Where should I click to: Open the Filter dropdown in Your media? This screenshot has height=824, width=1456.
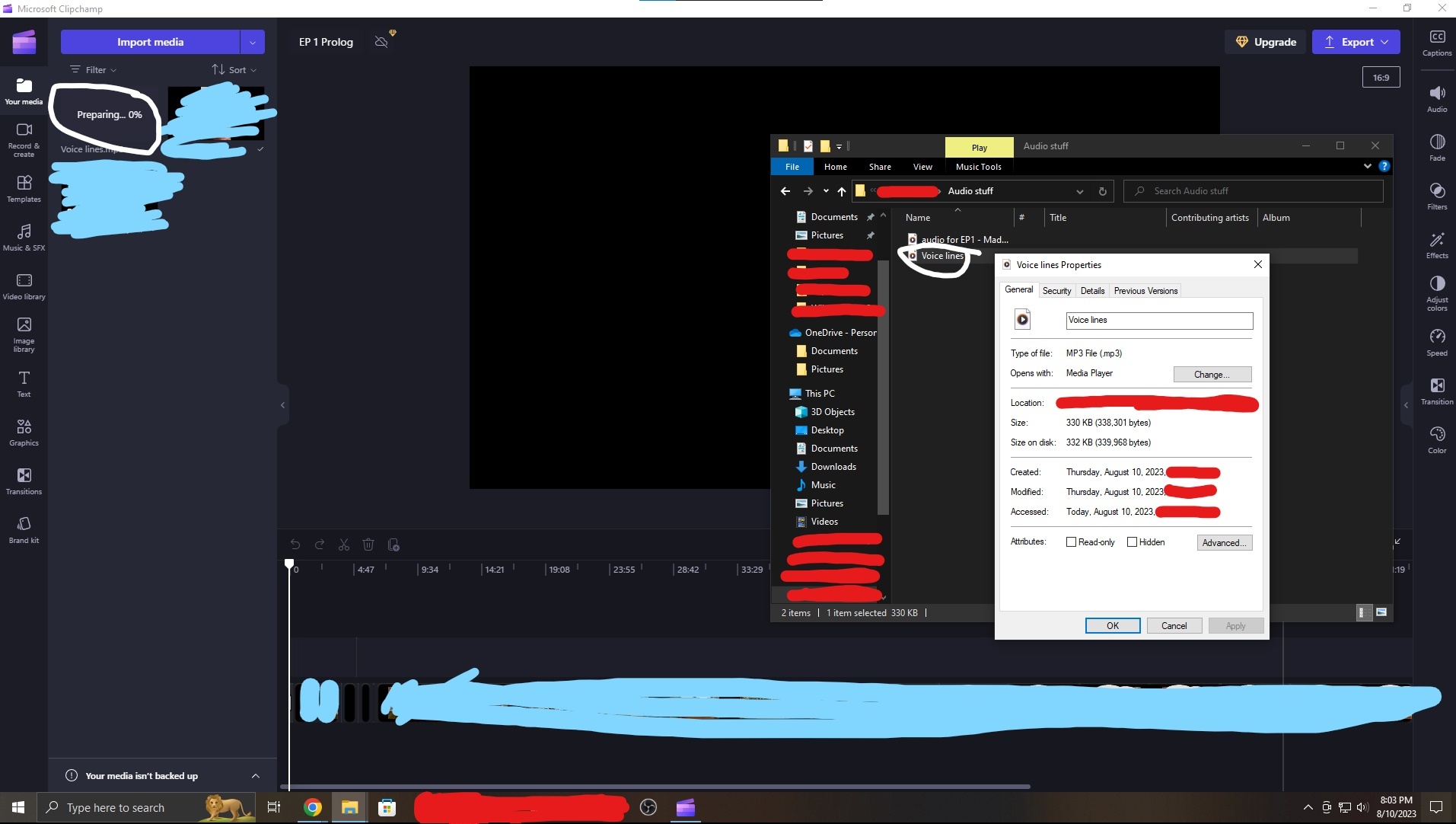click(x=93, y=69)
